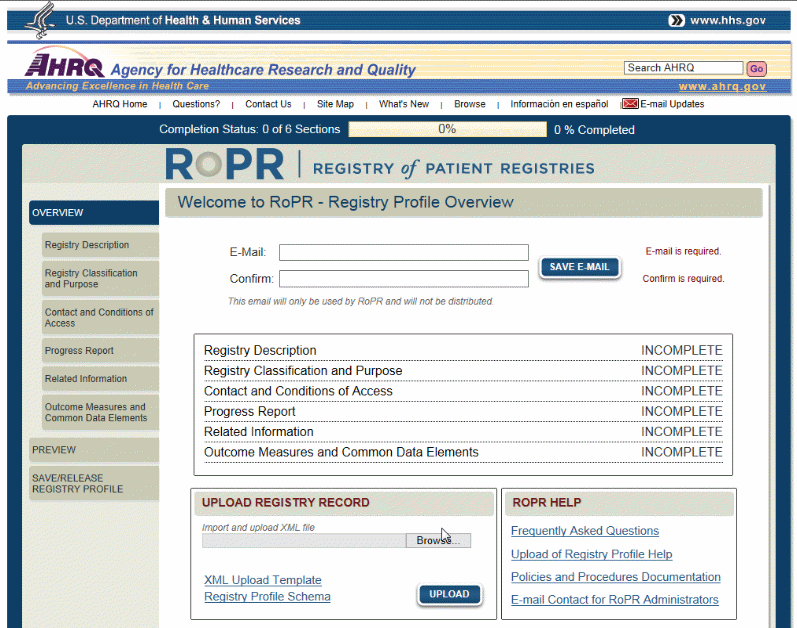Open the What's New menu link
The width and height of the screenshot is (797, 628).
[404, 104]
